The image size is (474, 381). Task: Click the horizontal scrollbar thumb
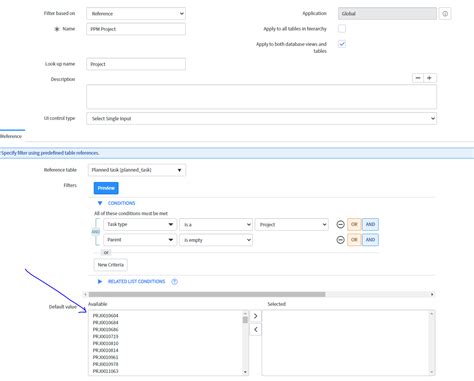point(207,294)
